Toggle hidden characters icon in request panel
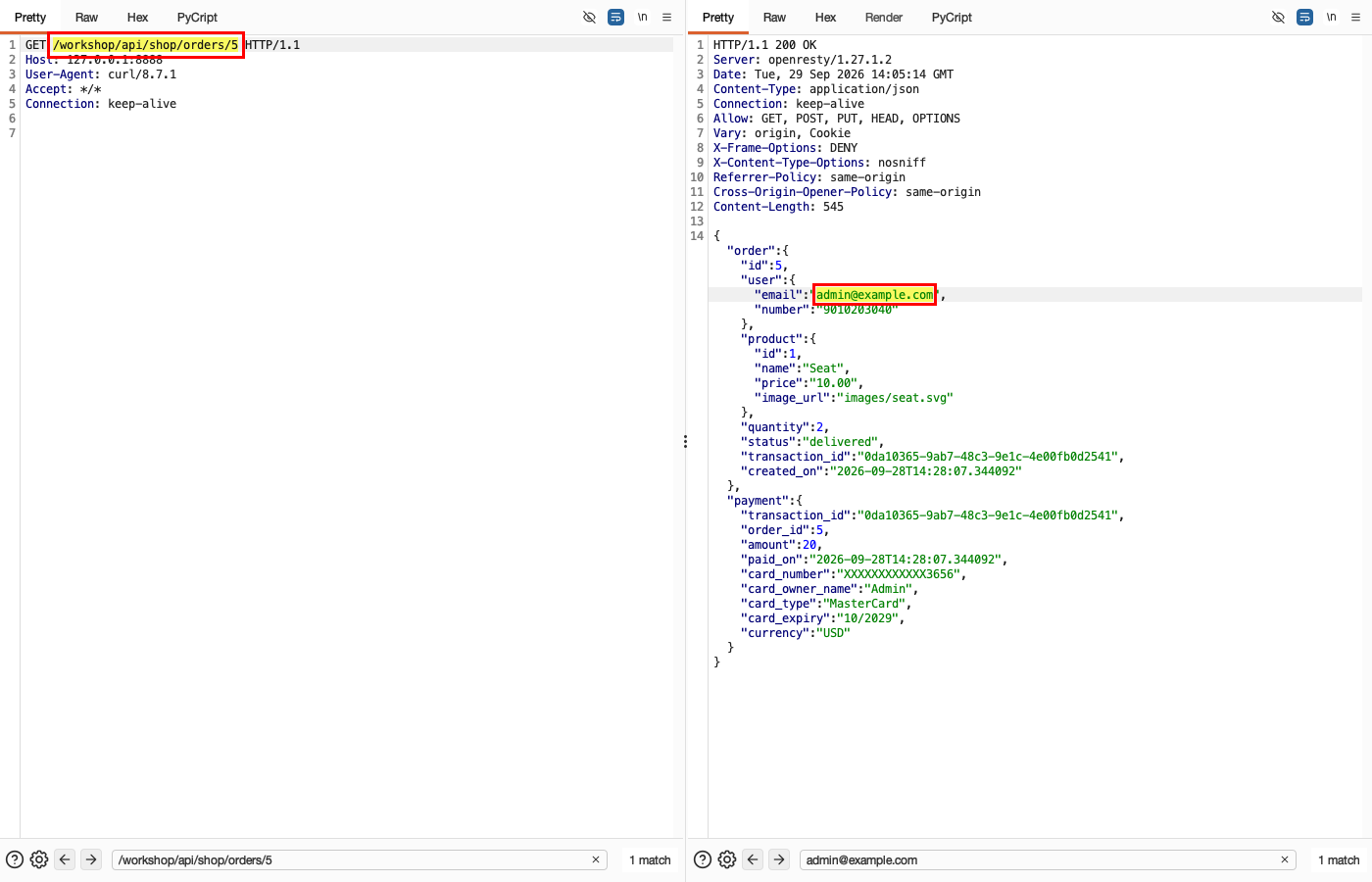This screenshot has height=882, width=1372. 589,17
